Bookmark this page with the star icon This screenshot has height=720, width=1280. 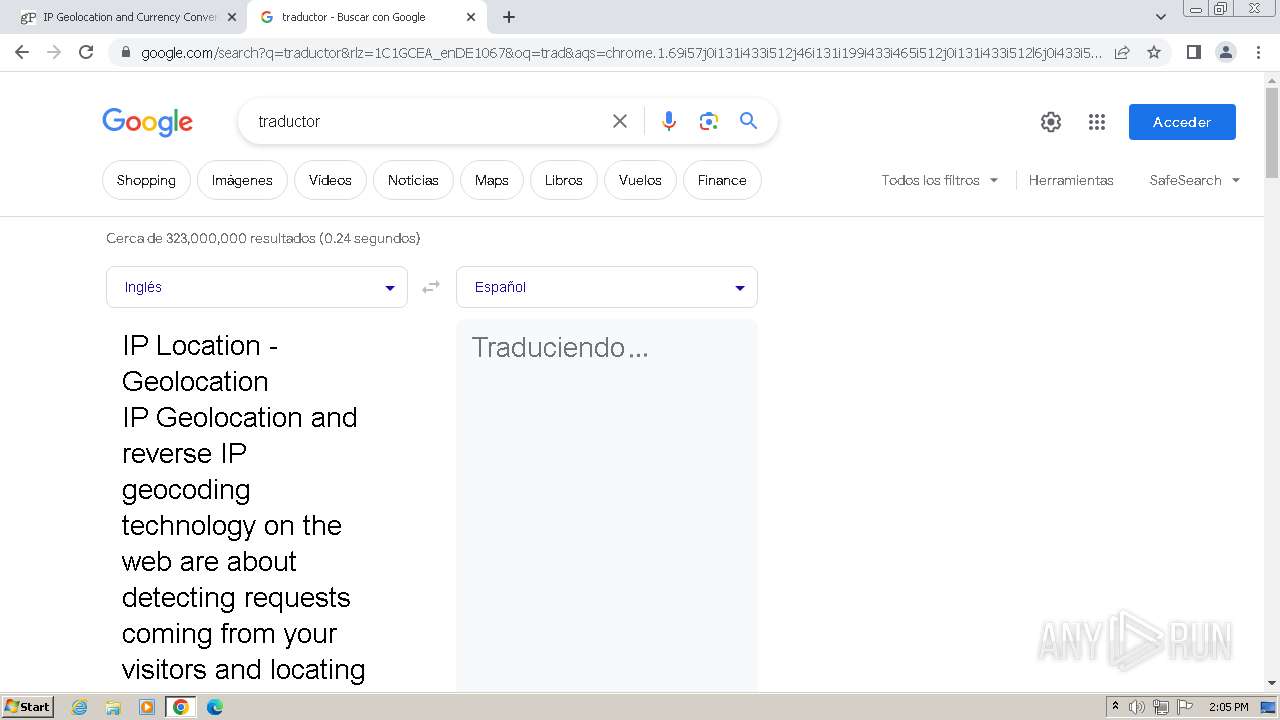1154,52
